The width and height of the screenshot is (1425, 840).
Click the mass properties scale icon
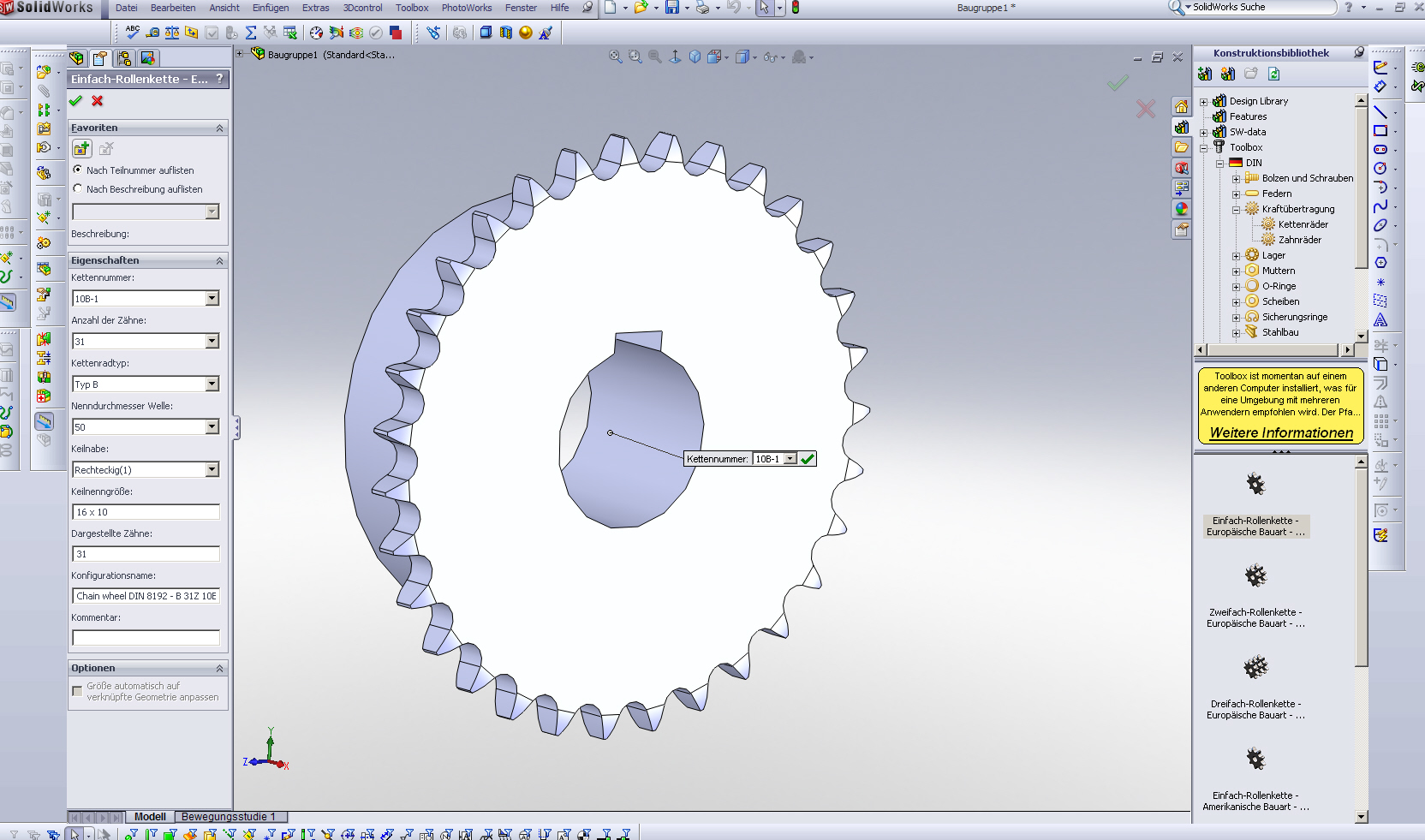[x=172, y=33]
